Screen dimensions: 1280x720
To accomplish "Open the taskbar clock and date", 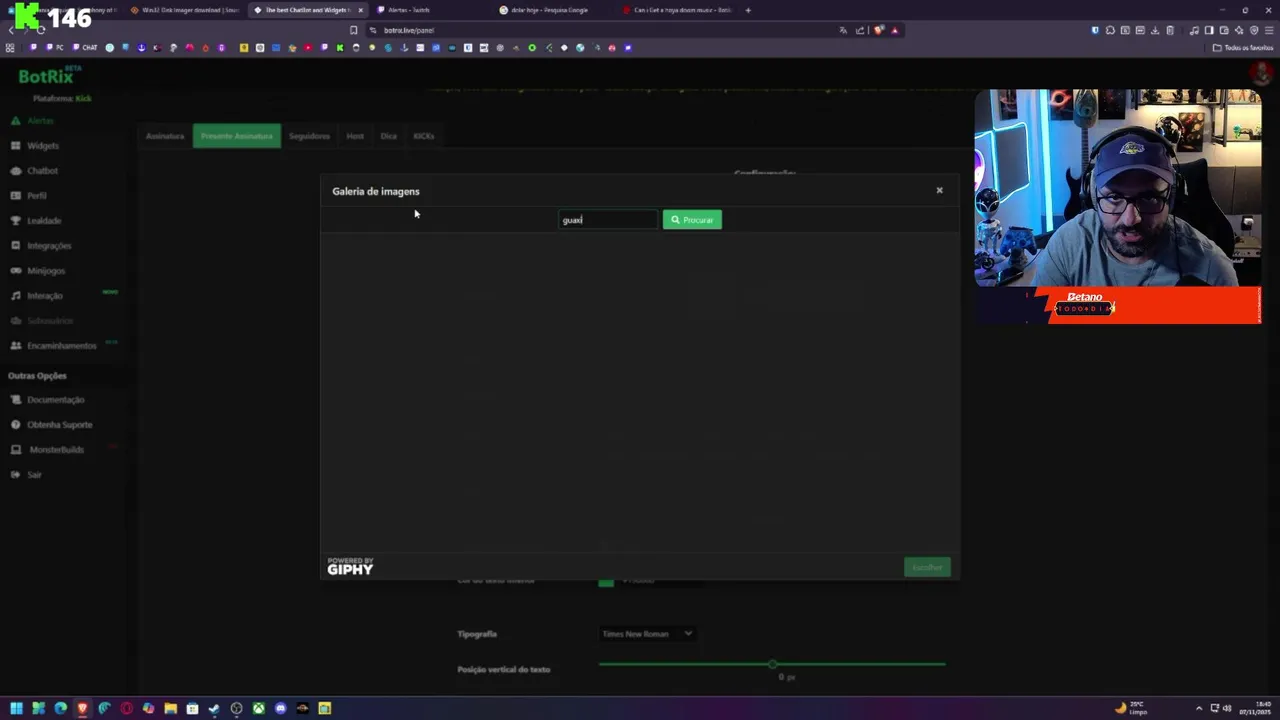I will point(1254,708).
